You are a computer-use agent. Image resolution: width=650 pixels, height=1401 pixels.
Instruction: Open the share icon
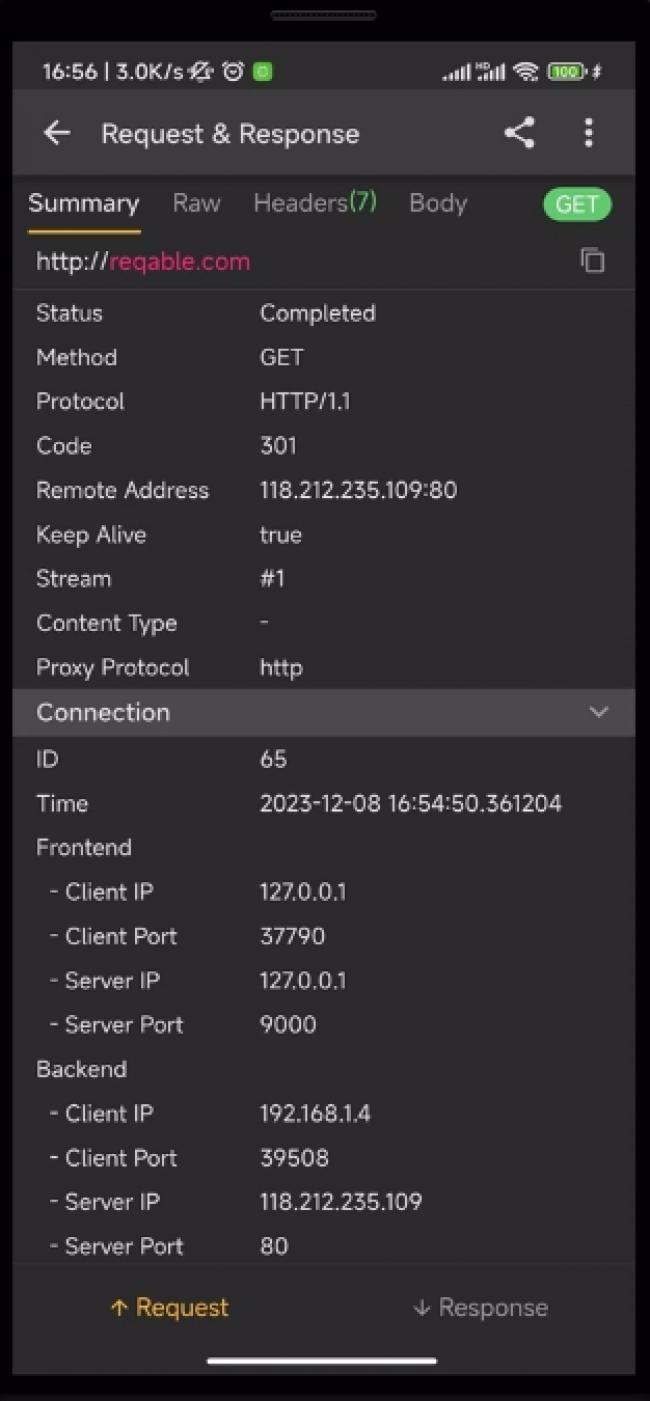coord(519,133)
